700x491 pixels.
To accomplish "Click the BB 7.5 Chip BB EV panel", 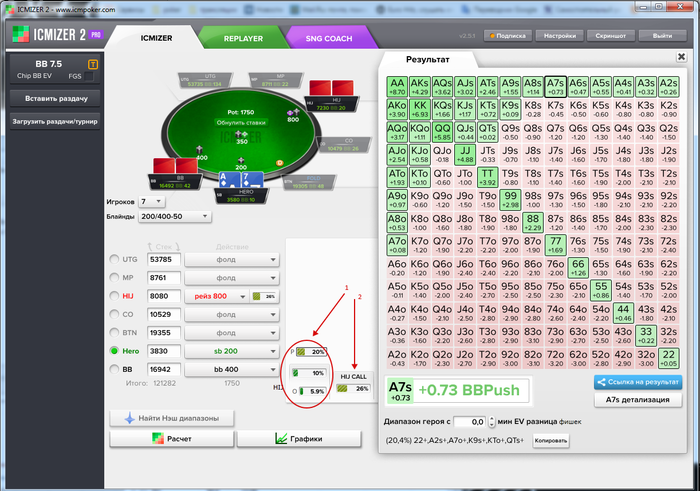I will click(54, 69).
